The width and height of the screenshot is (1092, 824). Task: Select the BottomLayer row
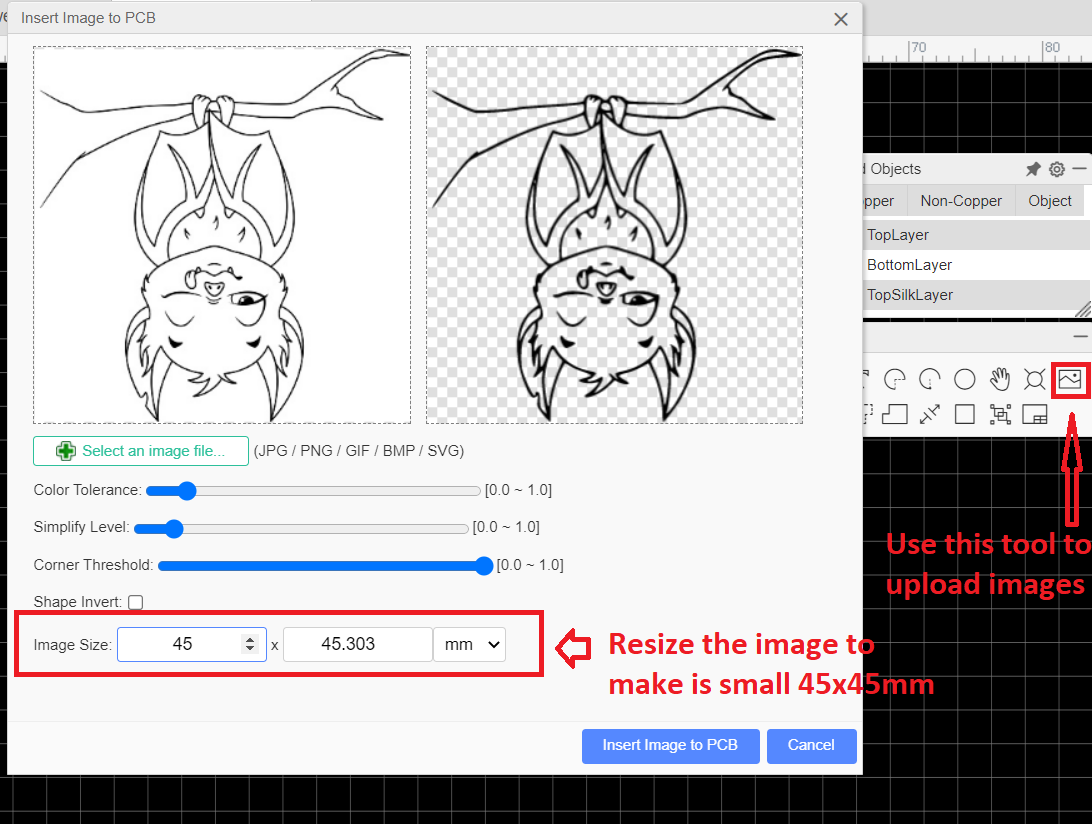click(x=976, y=265)
